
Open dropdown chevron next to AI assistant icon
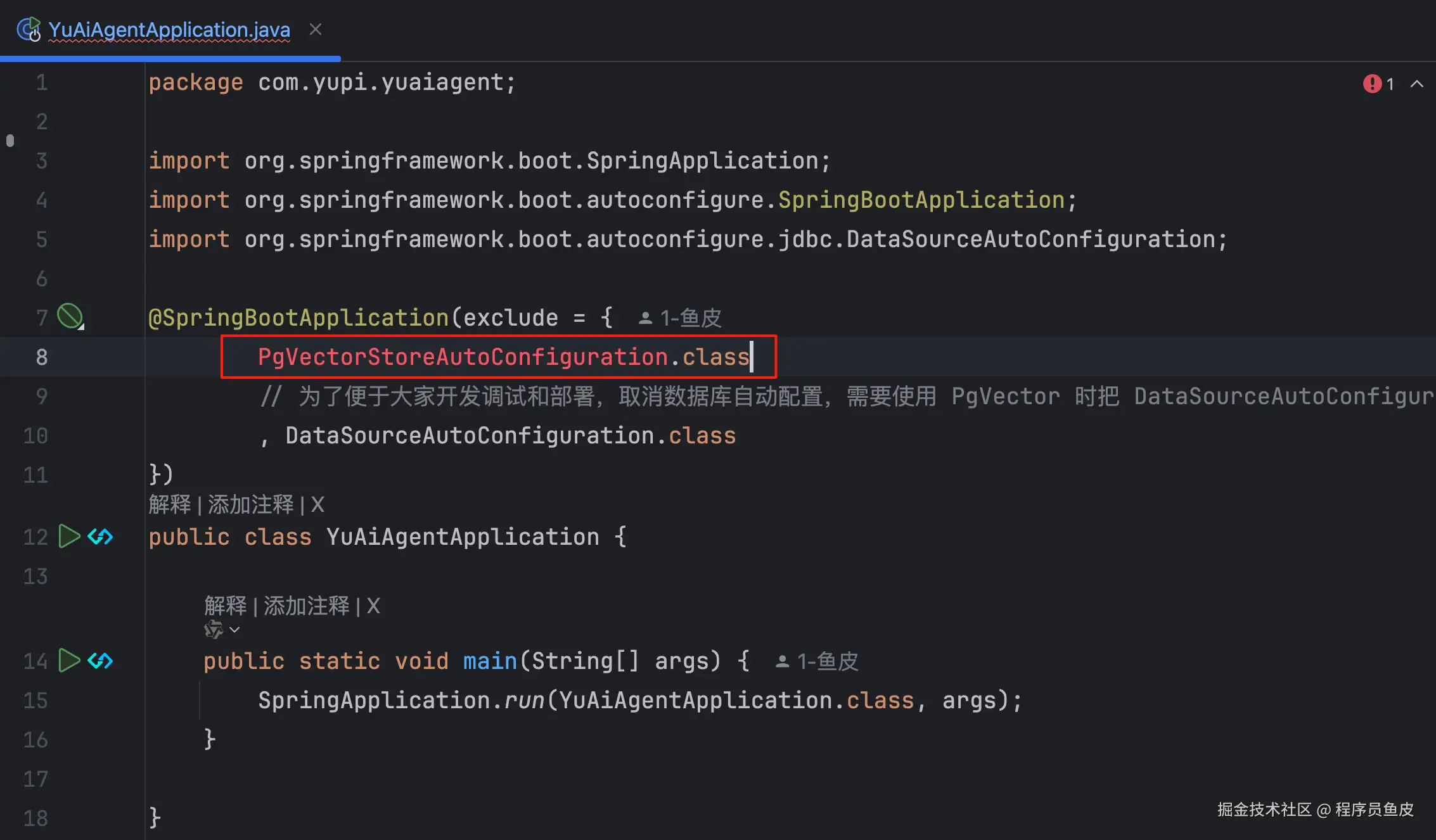235,630
